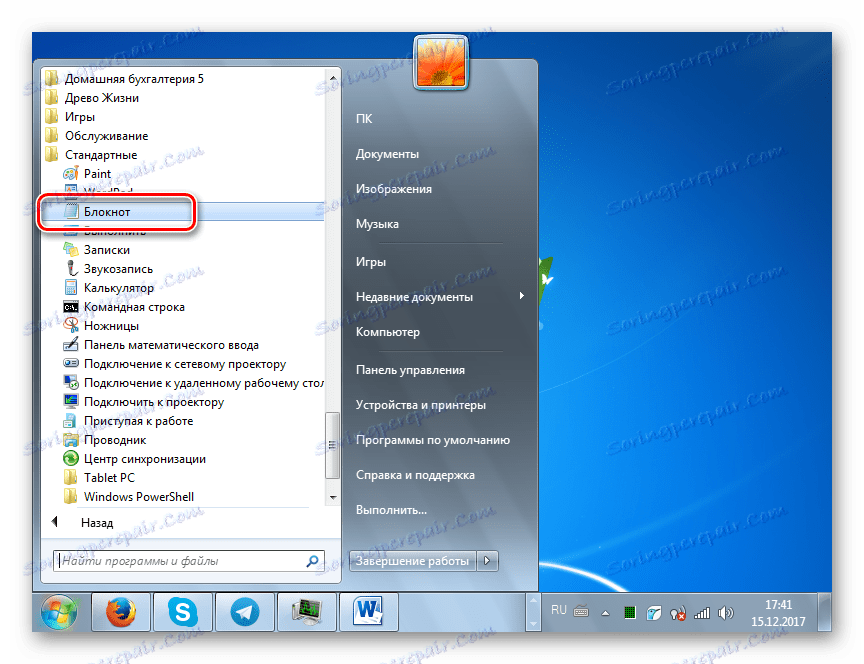Open the system monitor taskbar icon
This screenshot has width=864, height=664.
tap(306, 612)
